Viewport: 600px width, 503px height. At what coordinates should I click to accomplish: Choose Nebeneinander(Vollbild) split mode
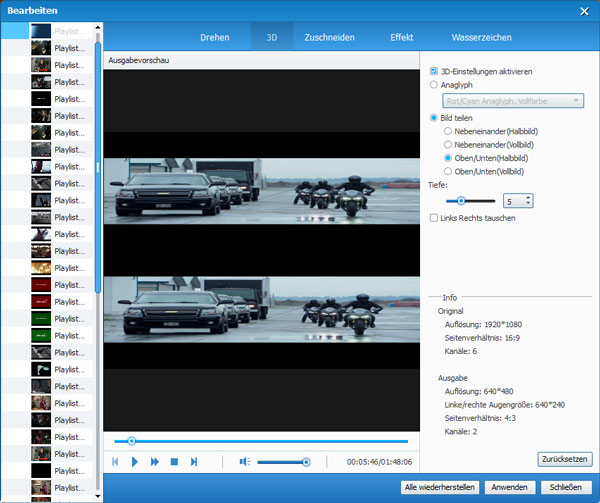click(x=447, y=144)
